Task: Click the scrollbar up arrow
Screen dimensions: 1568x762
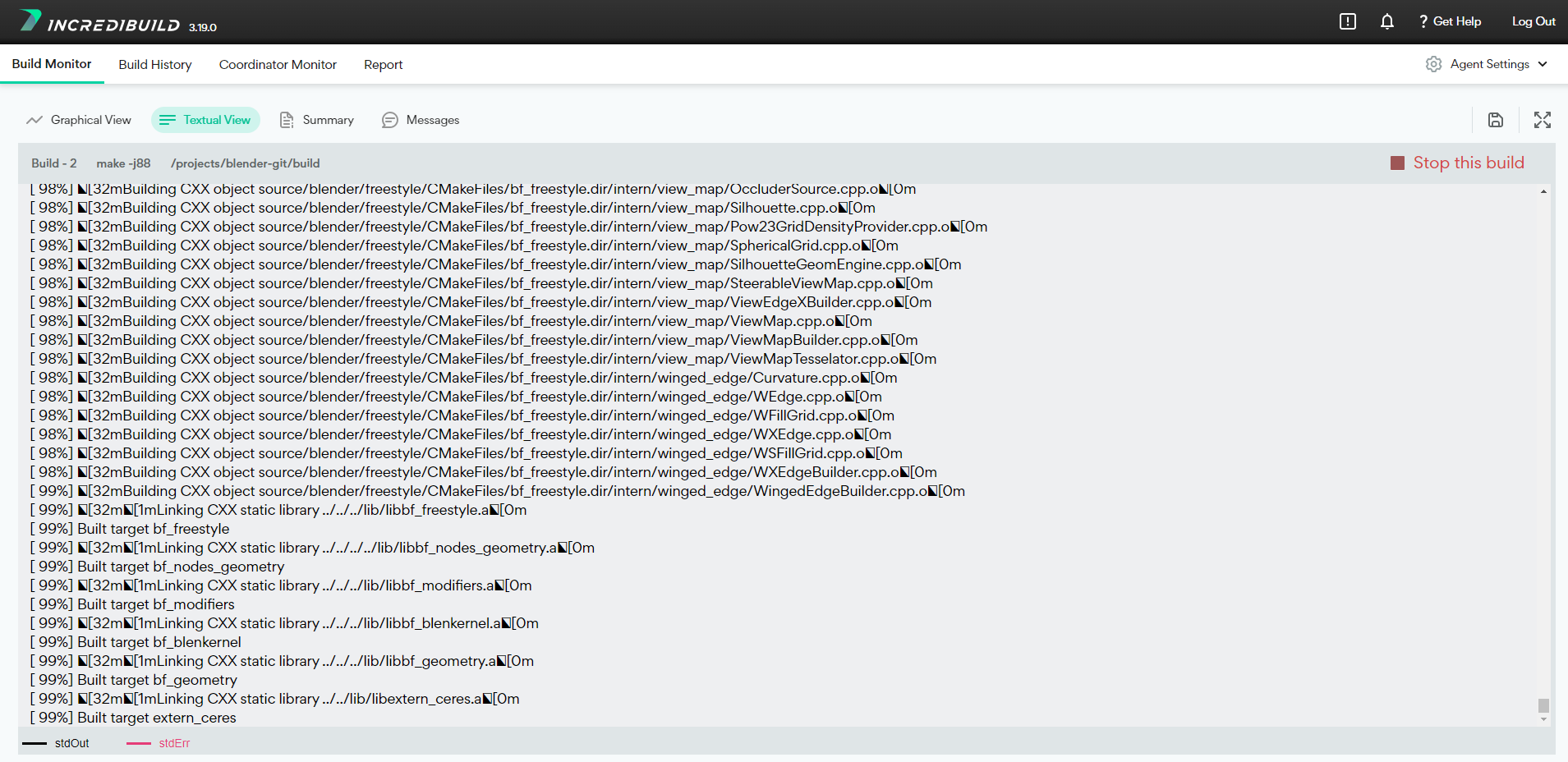Action: (x=1543, y=191)
